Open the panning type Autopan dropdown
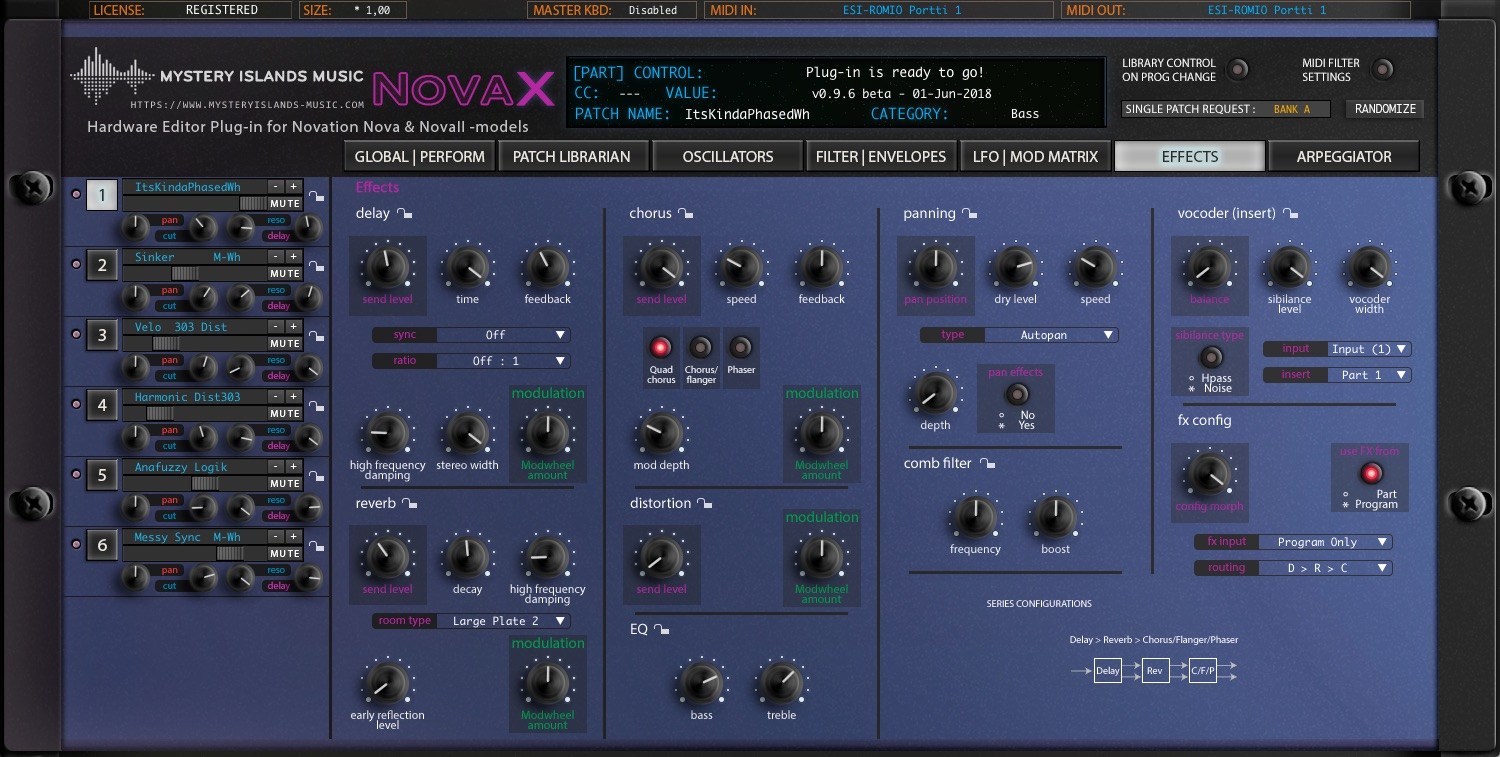1500x757 pixels. pyautogui.click(x=1050, y=334)
